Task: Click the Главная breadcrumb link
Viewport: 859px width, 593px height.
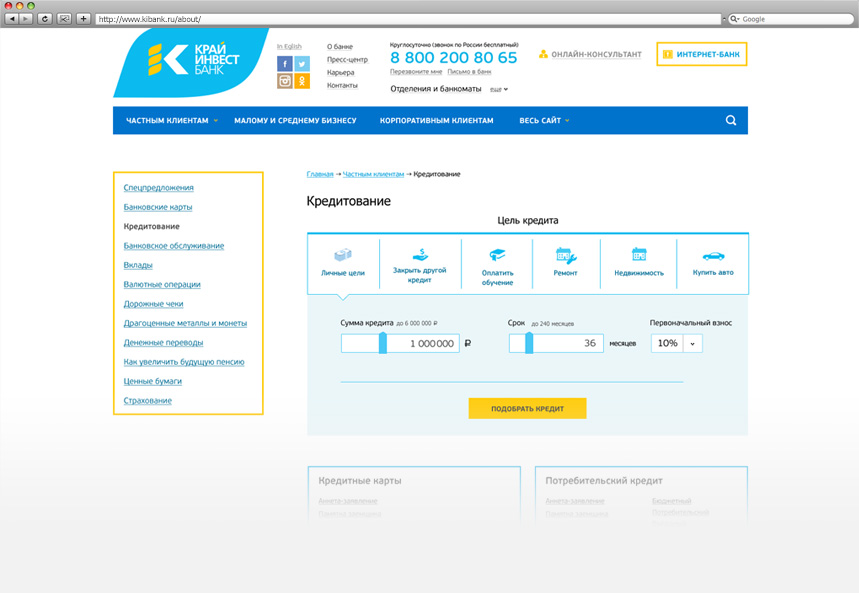Action: coord(320,174)
